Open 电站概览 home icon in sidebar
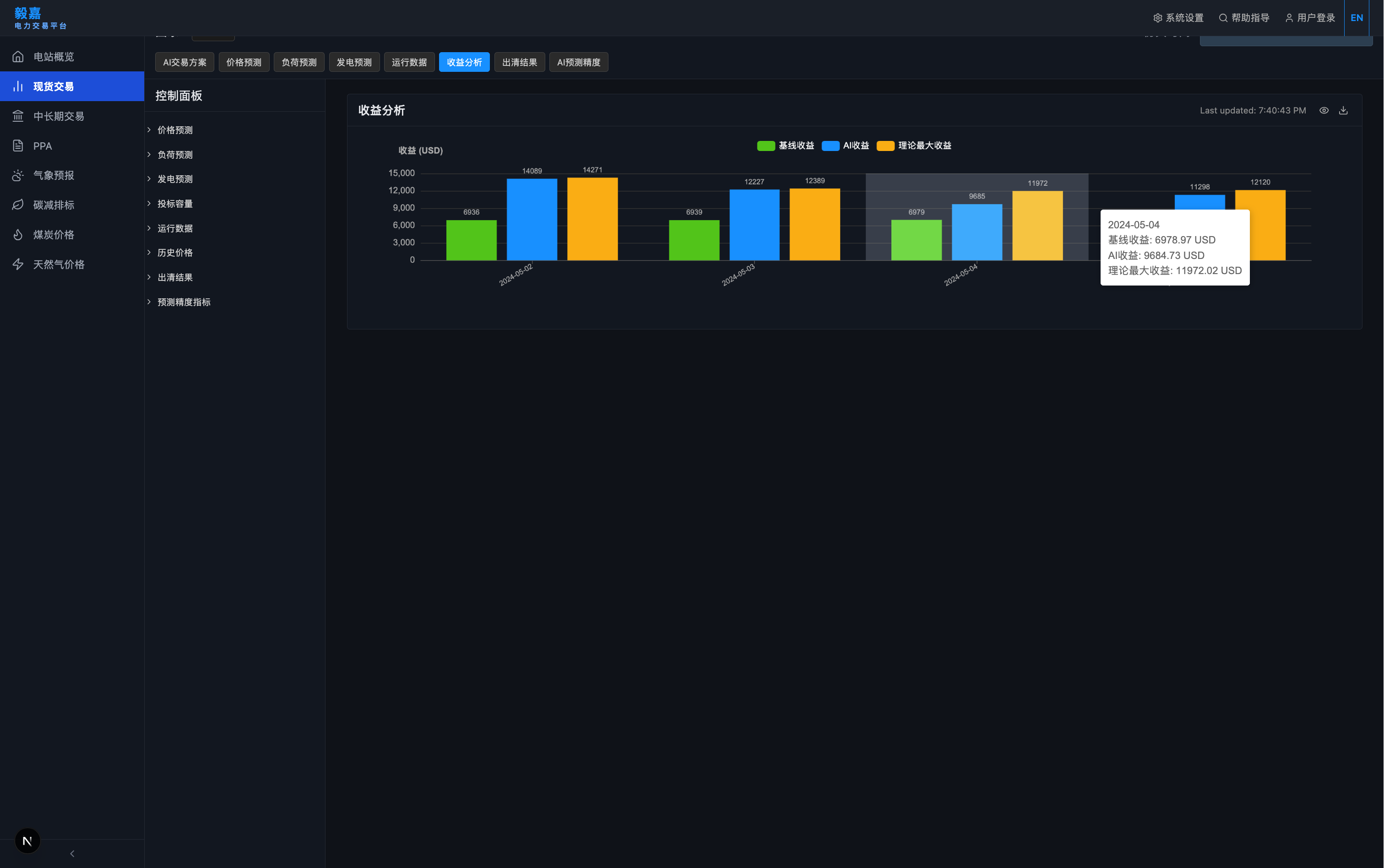This screenshot has height=868, width=1384. (x=18, y=56)
